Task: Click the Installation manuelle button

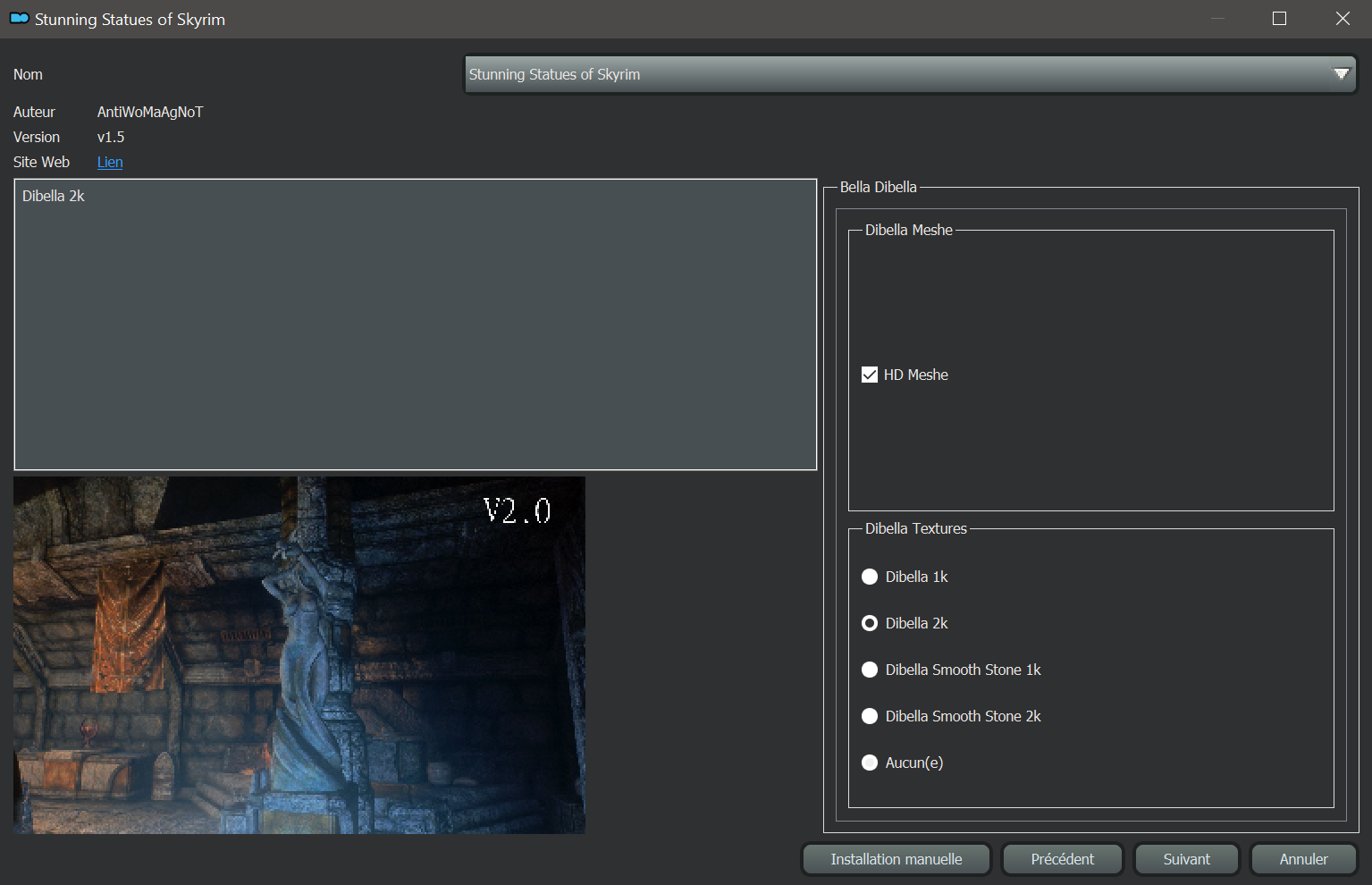Action: [x=896, y=859]
